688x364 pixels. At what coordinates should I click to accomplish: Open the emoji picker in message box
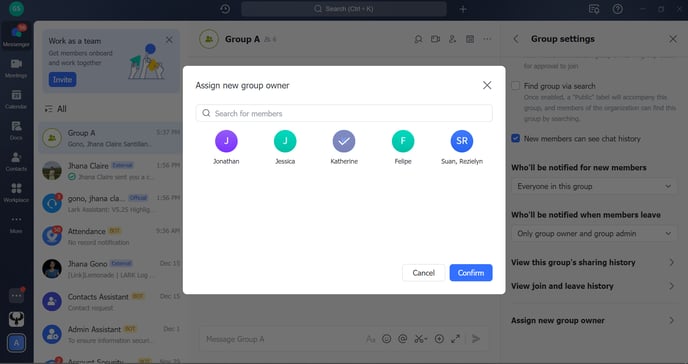pyautogui.click(x=386, y=339)
